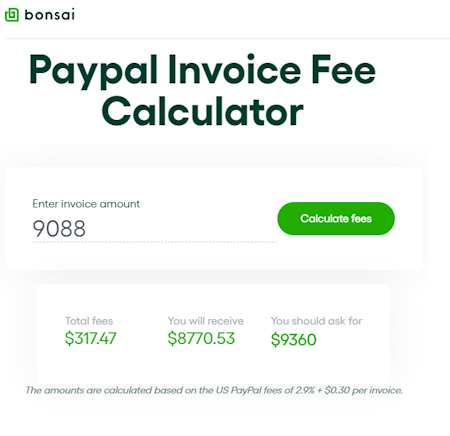Click the dollar sign before 9360
This screenshot has height=436, width=450.
click(x=275, y=340)
